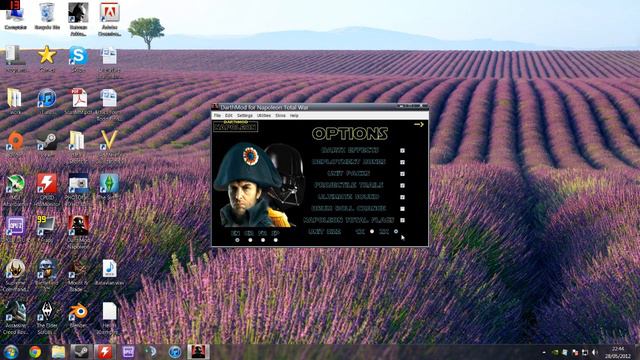
Task: Select the larger Unit Size radio button
Action: (396, 231)
